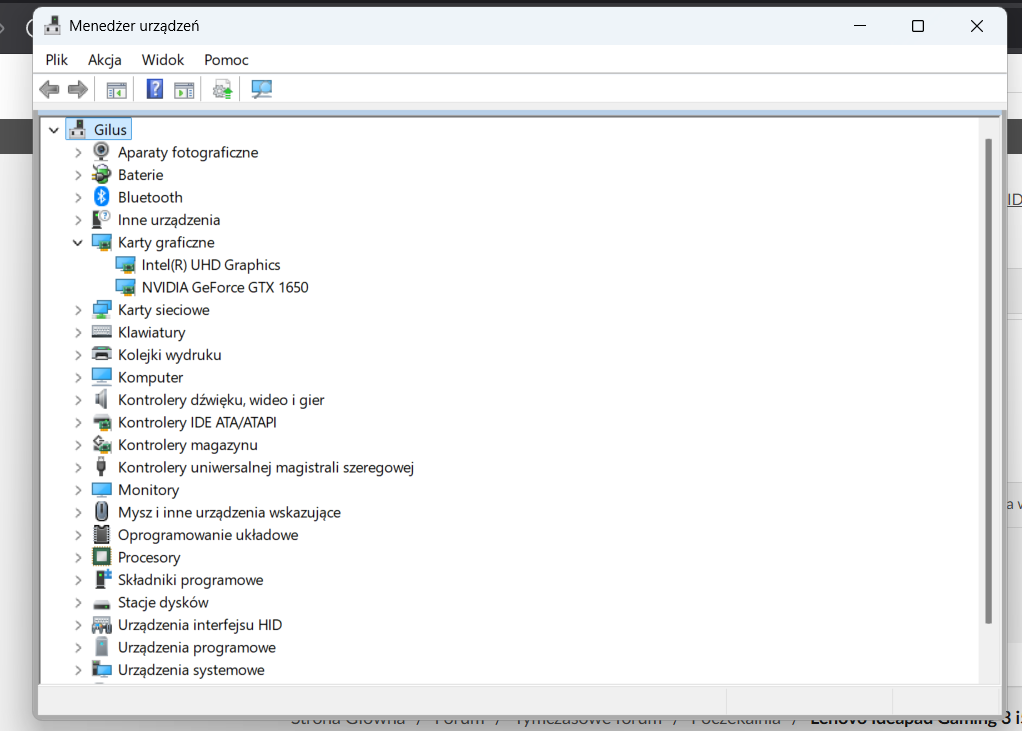Open the Akcja menu
This screenshot has height=731, width=1022.
104,60
